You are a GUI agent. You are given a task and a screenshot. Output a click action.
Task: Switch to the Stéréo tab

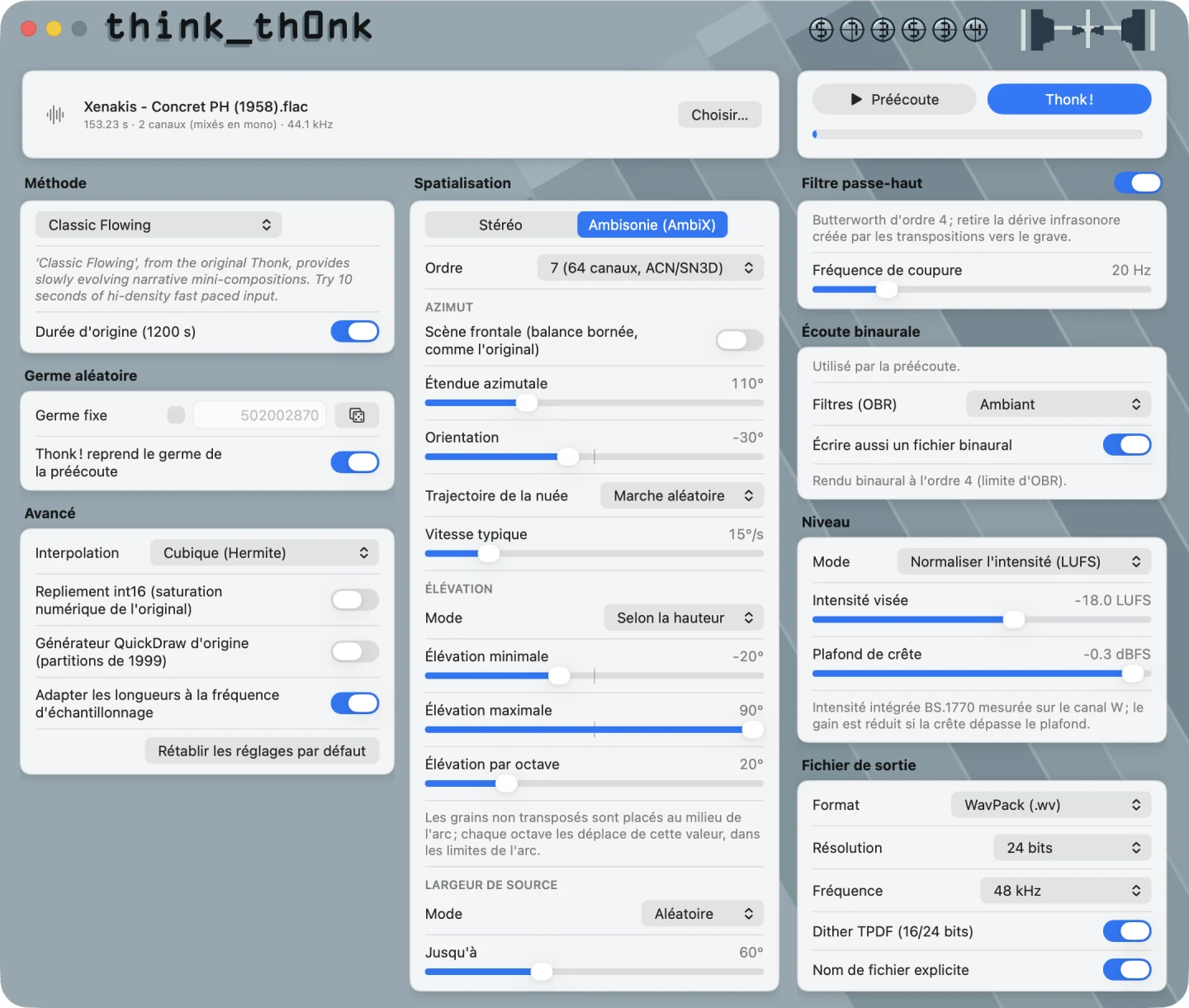click(500, 225)
